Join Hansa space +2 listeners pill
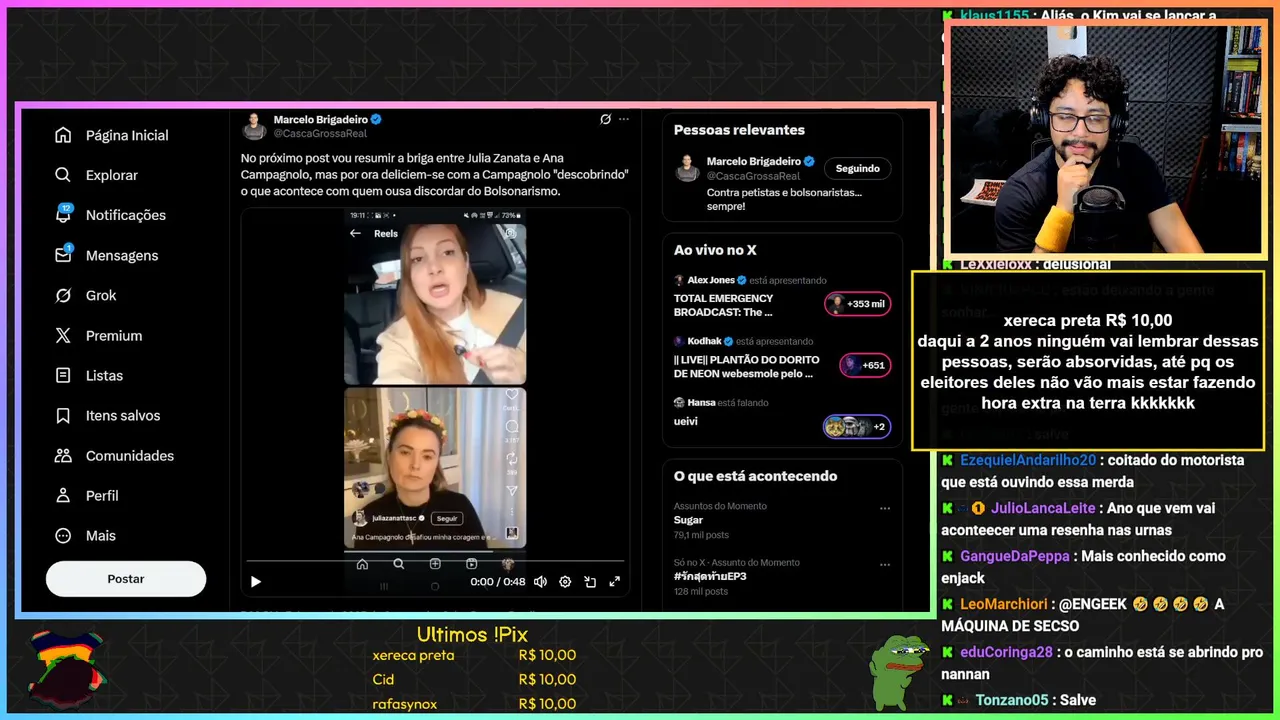Screen dimensions: 1280x720 pyautogui.click(x=856, y=427)
